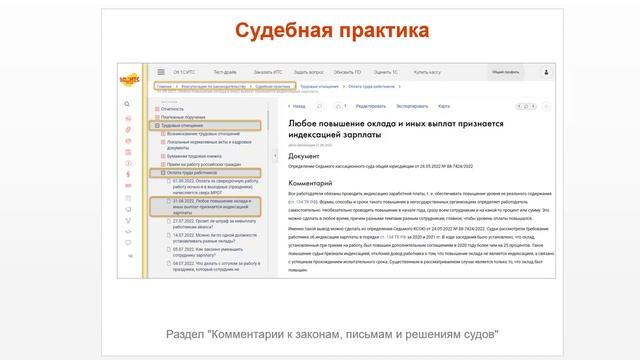Expand the sidebar with bottom chevron

click(131, 256)
